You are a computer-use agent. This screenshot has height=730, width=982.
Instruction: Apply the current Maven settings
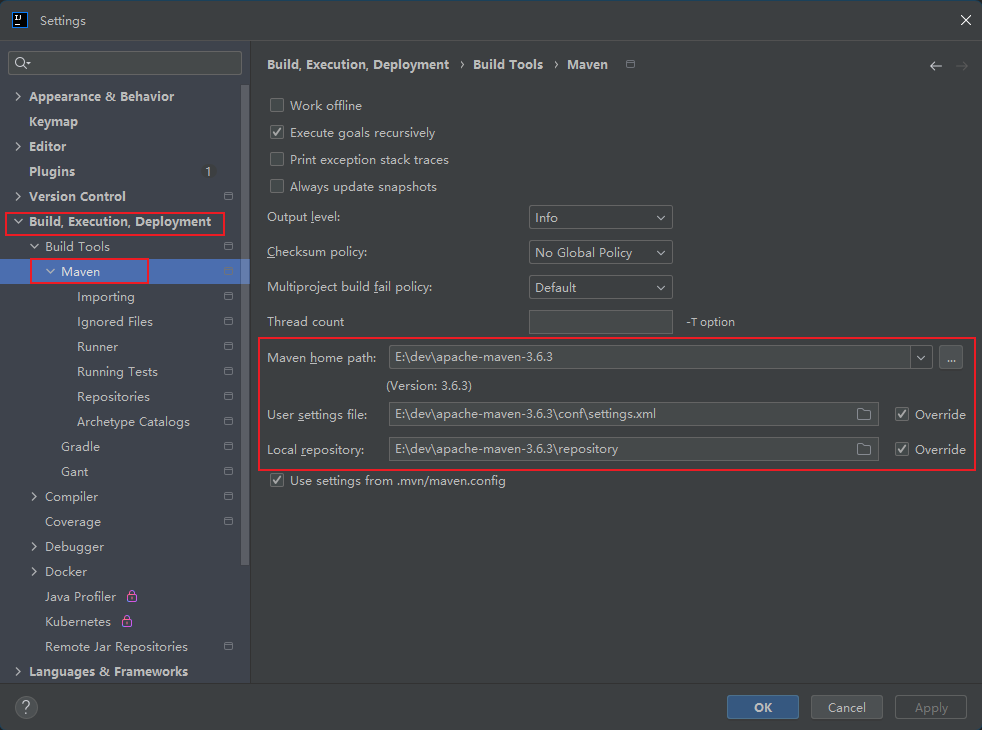(x=930, y=707)
